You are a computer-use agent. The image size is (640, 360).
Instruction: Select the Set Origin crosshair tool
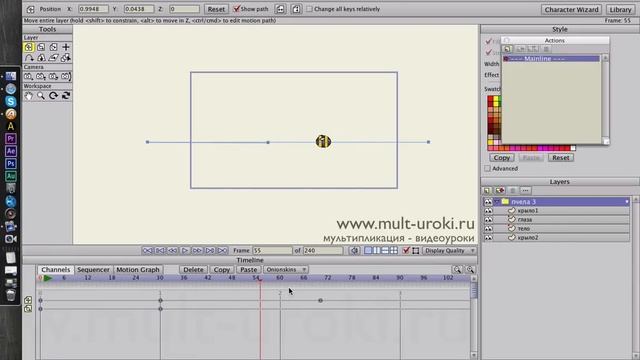(66, 47)
